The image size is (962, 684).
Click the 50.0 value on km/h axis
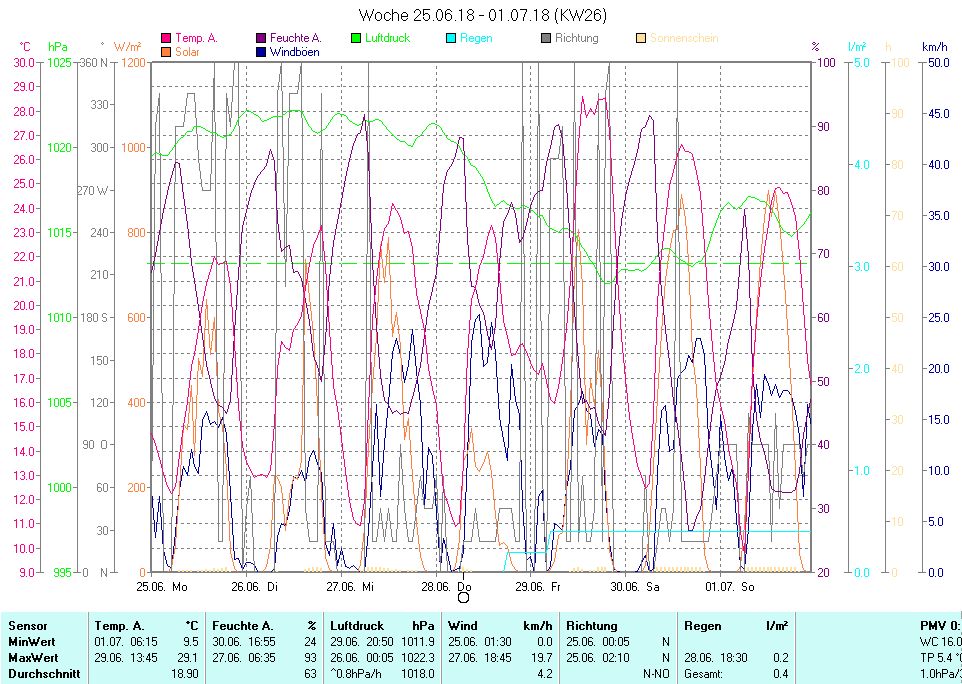[939, 63]
